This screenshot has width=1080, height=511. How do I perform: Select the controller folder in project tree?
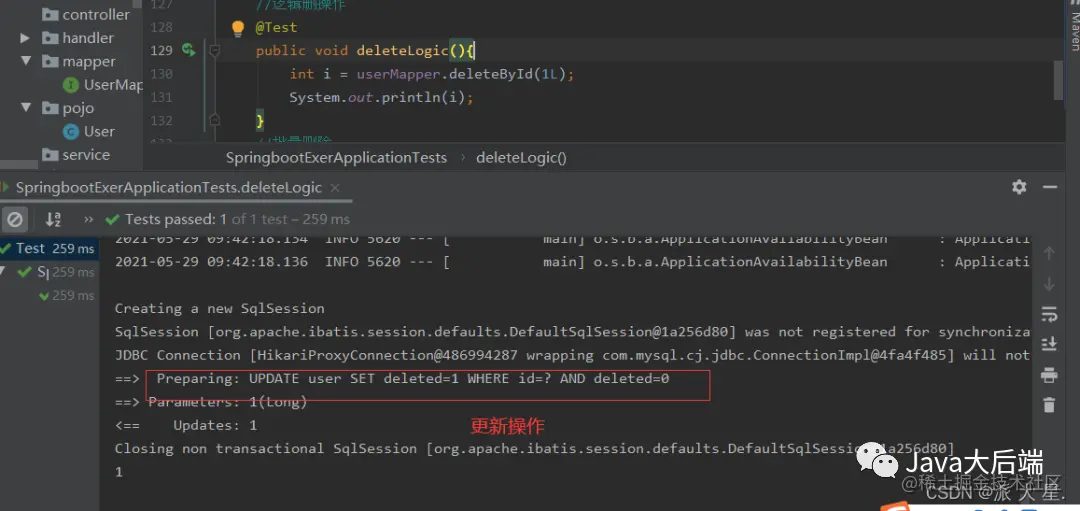(86, 14)
